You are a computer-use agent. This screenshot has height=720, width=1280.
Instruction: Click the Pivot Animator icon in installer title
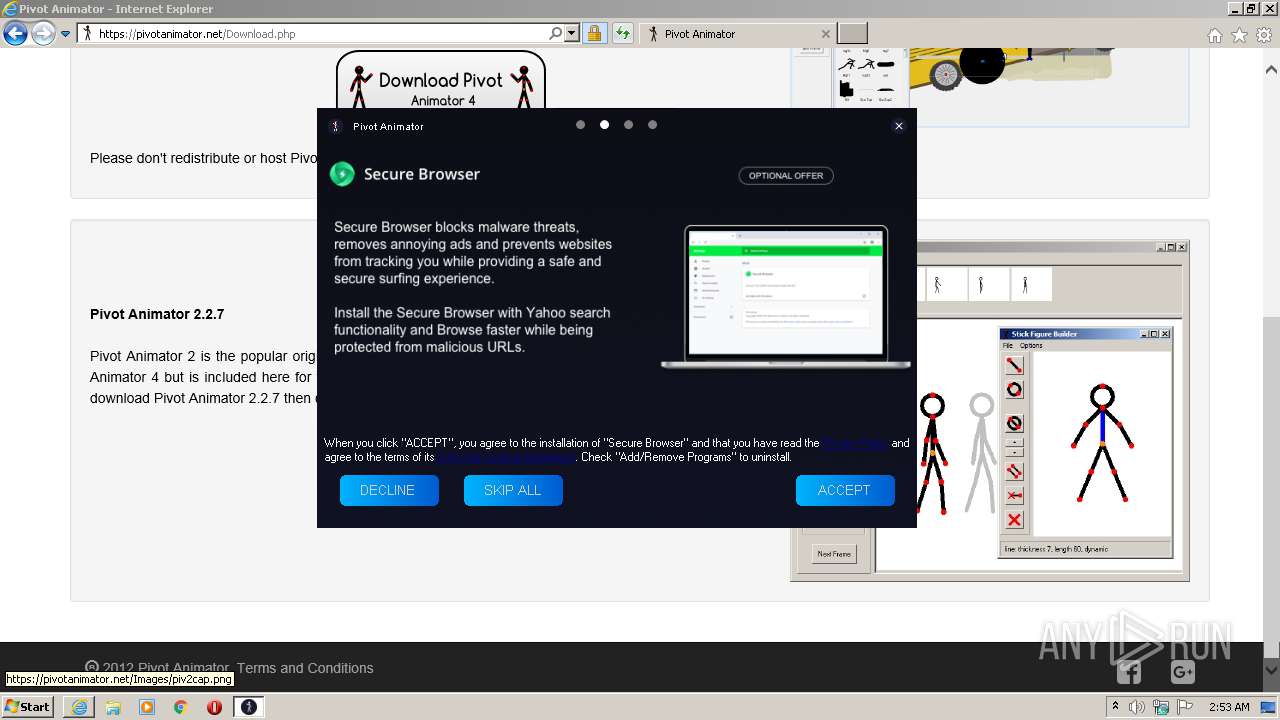pyautogui.click(x=336, y=126)
